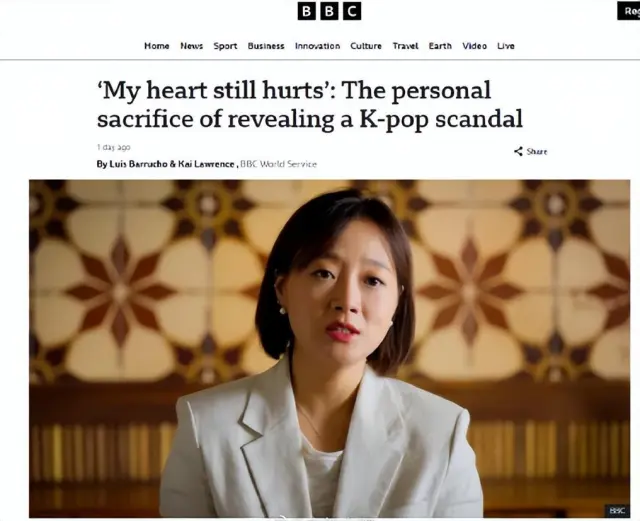Select Live in the navigation bar
Image resolution: width=640 pixels, height=521 pixels.
pyautogui.click(x=506, y=46)
